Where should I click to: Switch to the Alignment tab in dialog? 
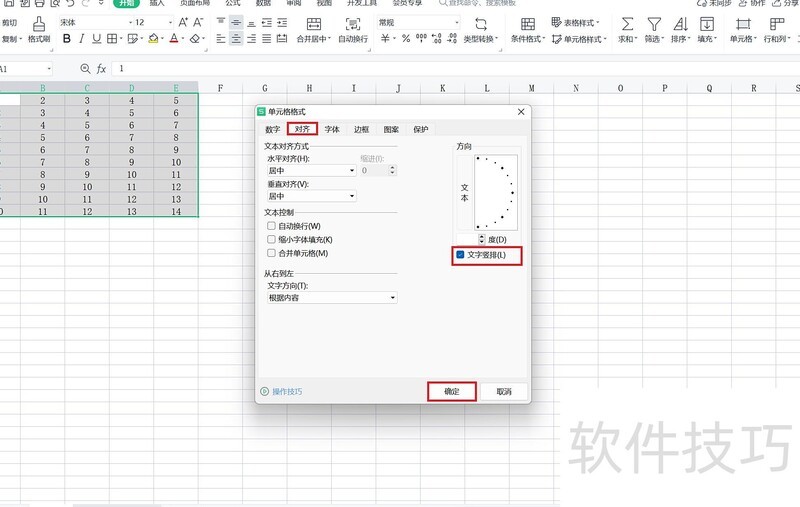[x=302, y=129]
